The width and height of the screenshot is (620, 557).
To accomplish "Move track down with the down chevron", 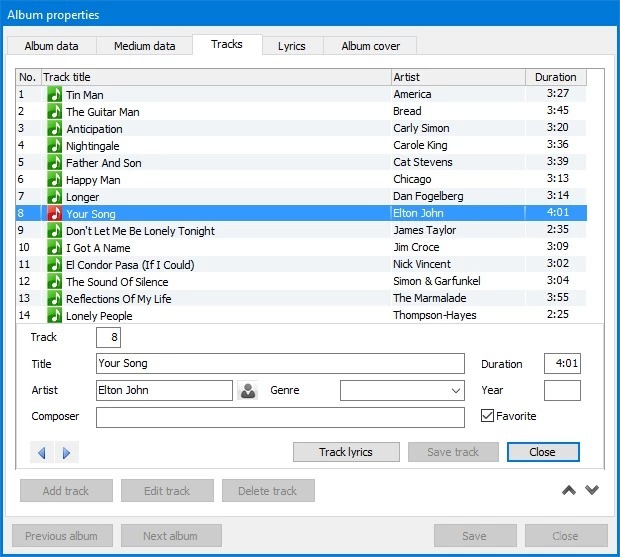I will click(592, 490).
